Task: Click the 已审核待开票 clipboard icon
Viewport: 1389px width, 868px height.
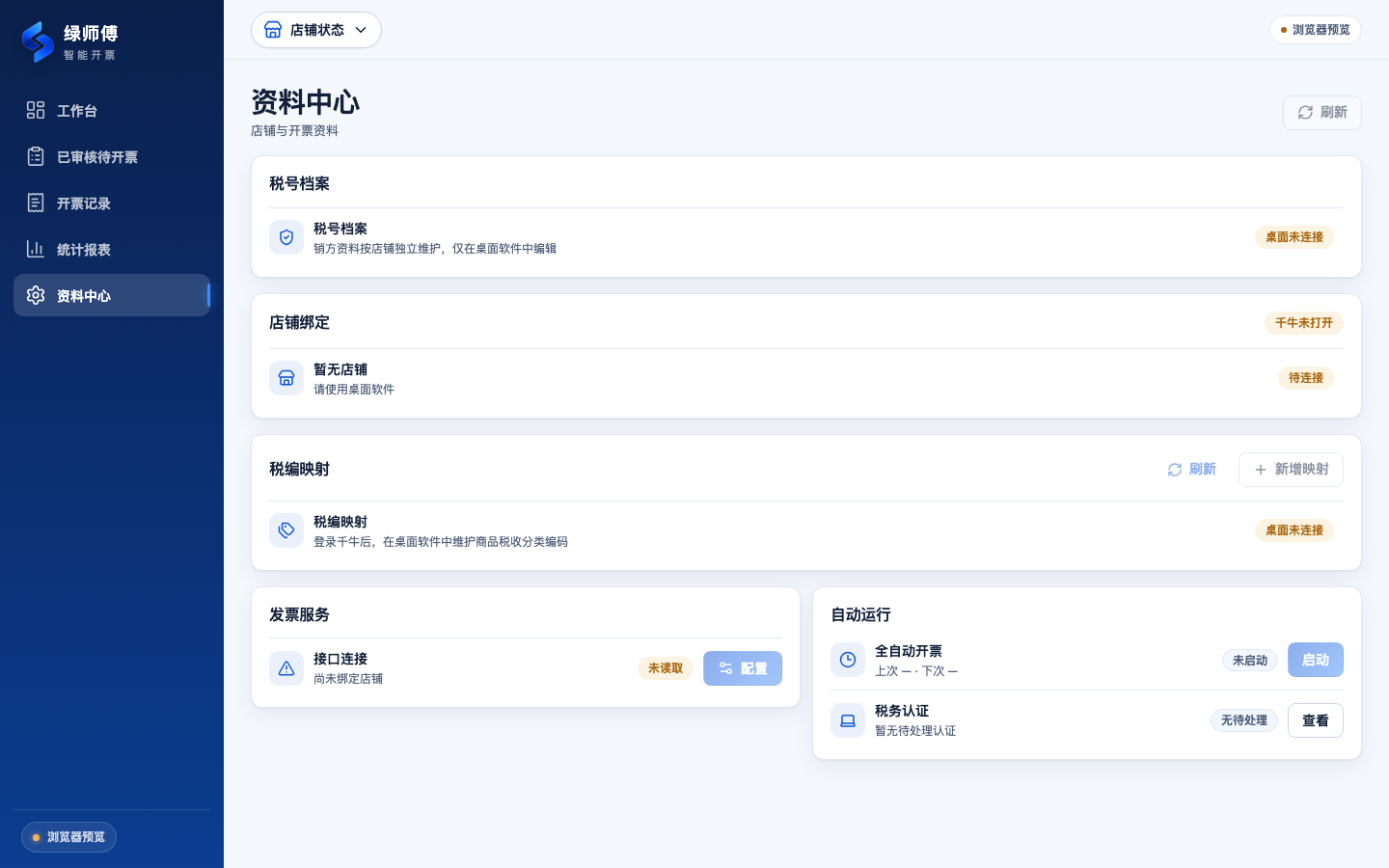Action: [x=36, y=156]
